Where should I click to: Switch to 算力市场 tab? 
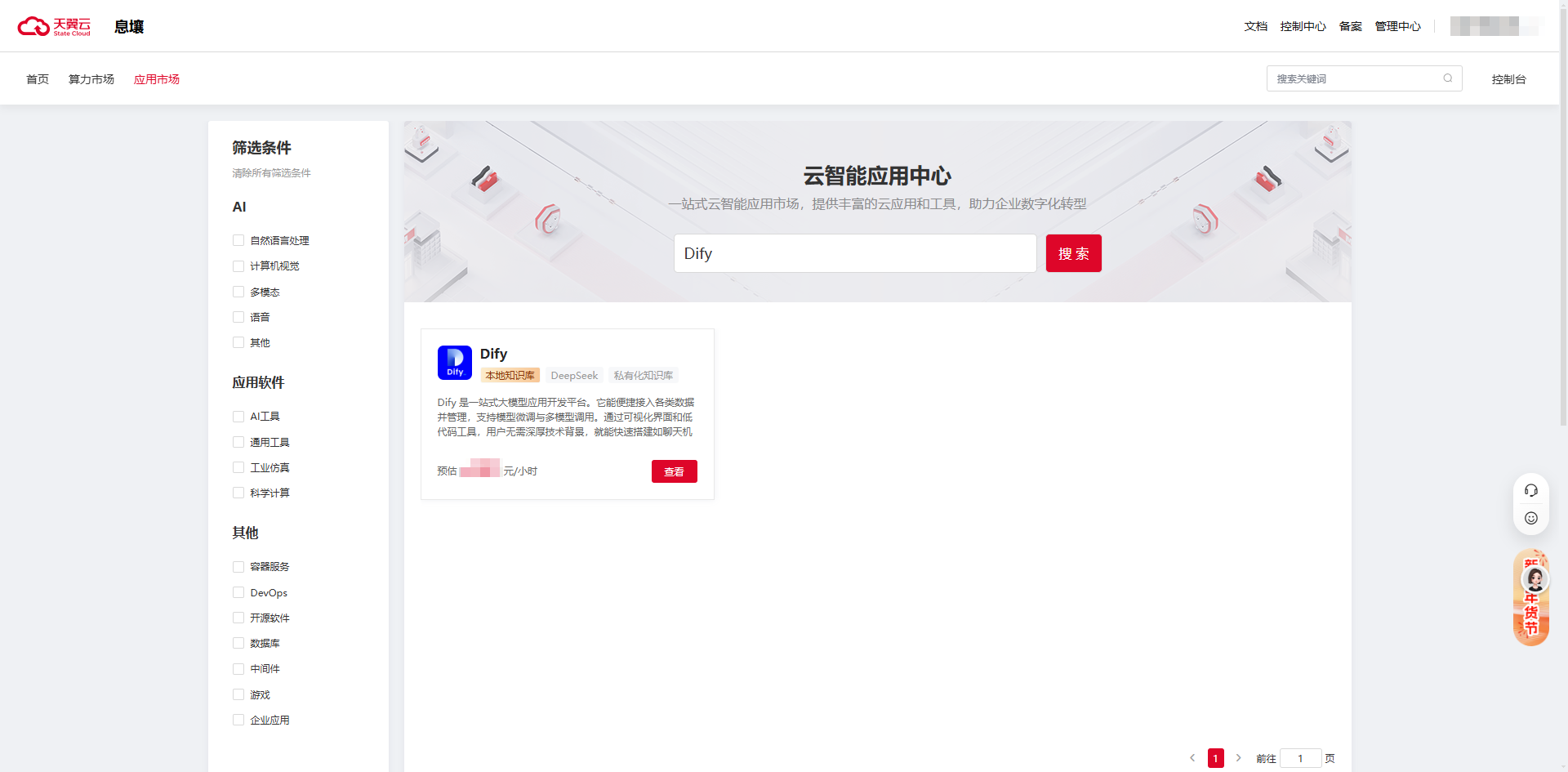91,79
